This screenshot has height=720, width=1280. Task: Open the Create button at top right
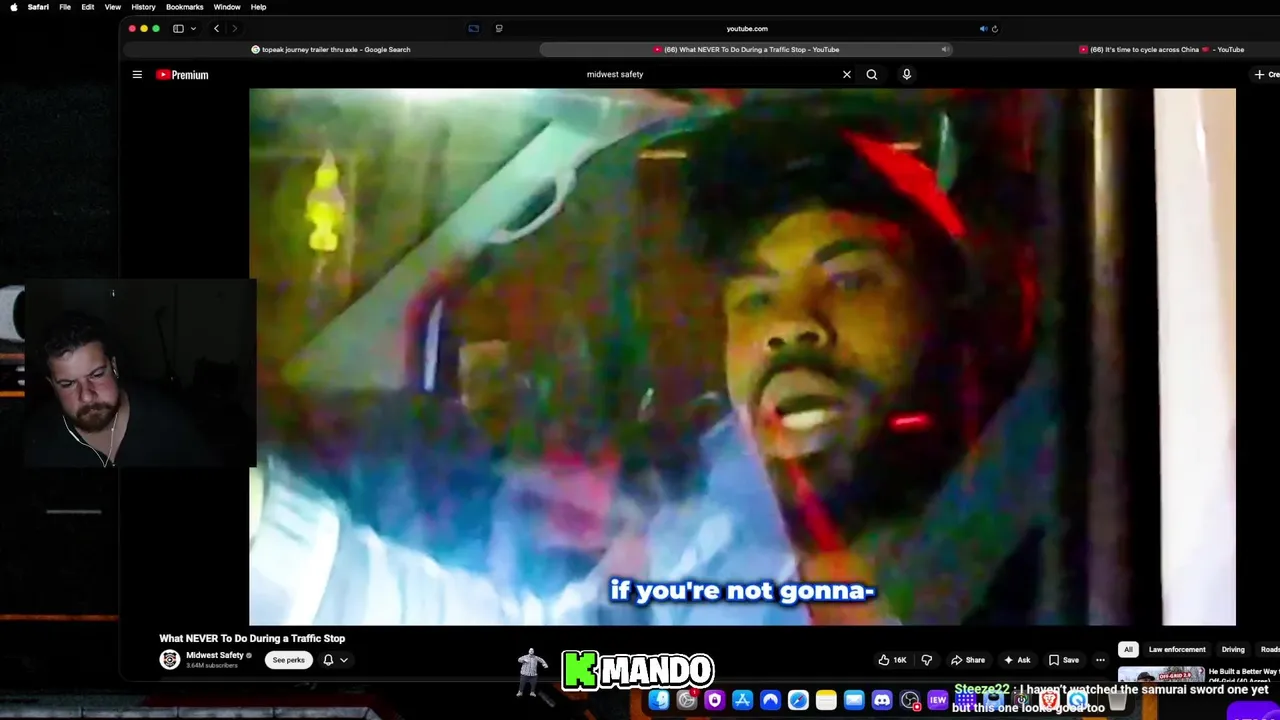tap(1266, 74)
